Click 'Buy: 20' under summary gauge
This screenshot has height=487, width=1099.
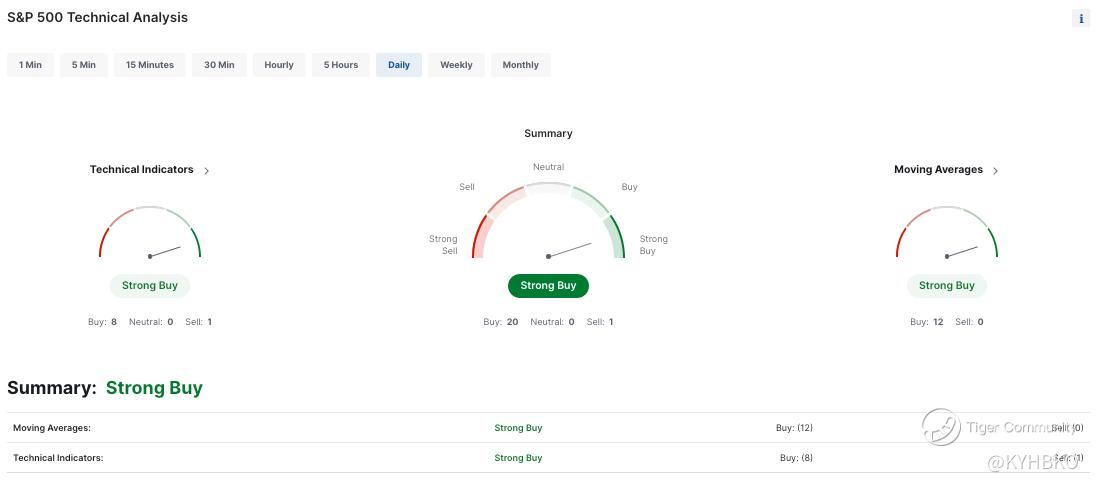tap(500, 322)
